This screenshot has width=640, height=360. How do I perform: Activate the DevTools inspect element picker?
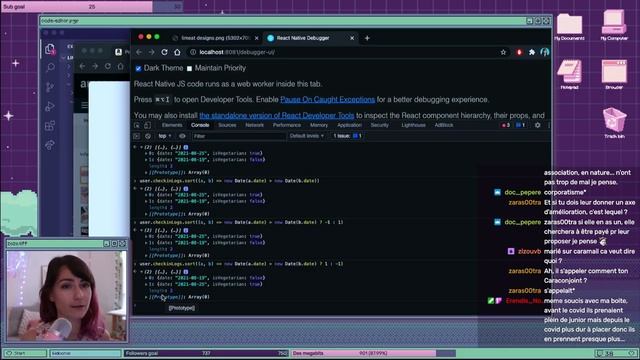point(137,125)
